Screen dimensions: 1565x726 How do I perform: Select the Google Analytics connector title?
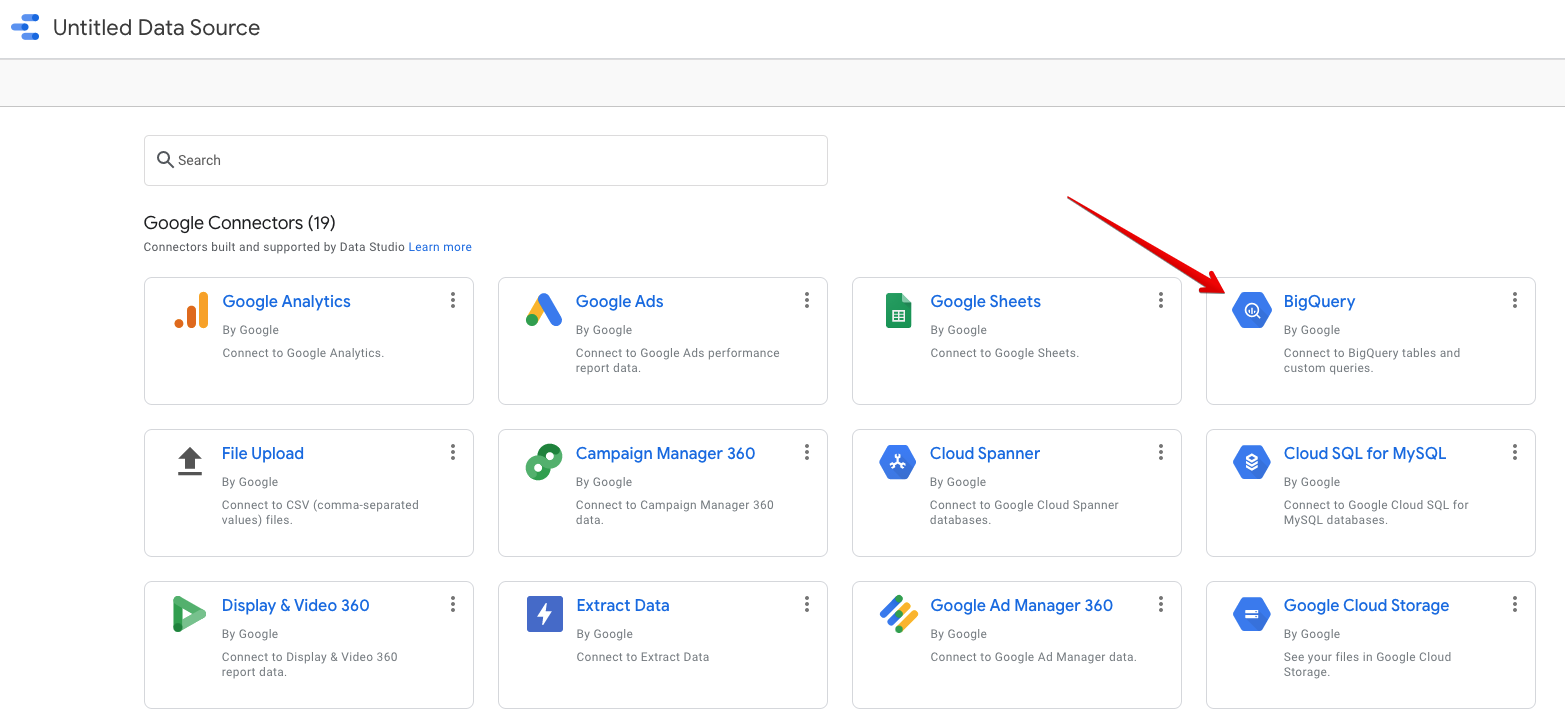286,302
